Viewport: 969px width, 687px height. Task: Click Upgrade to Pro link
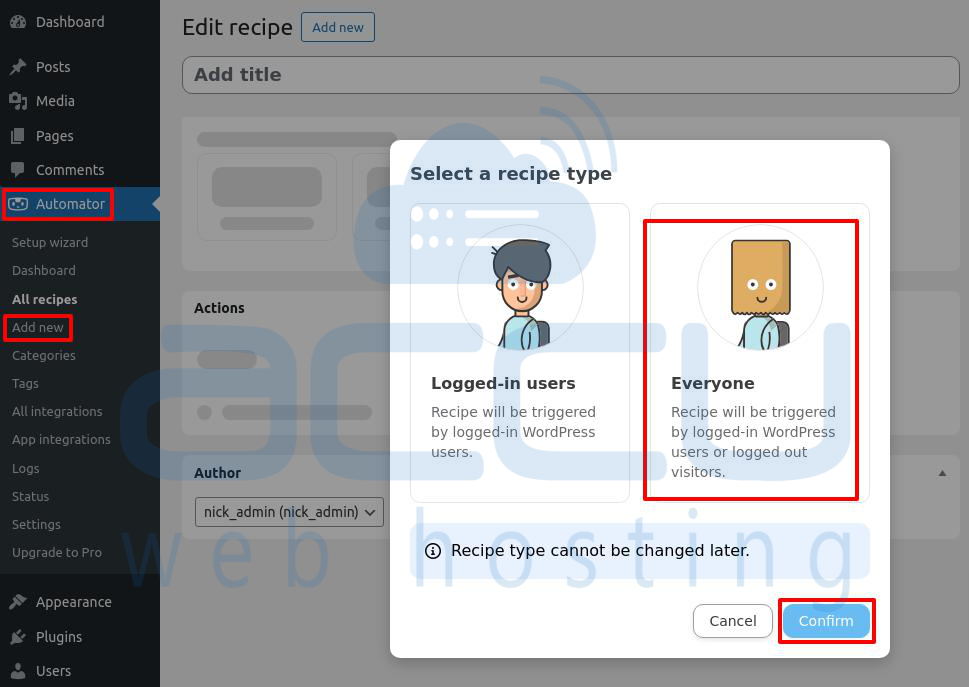click(57, 552)
